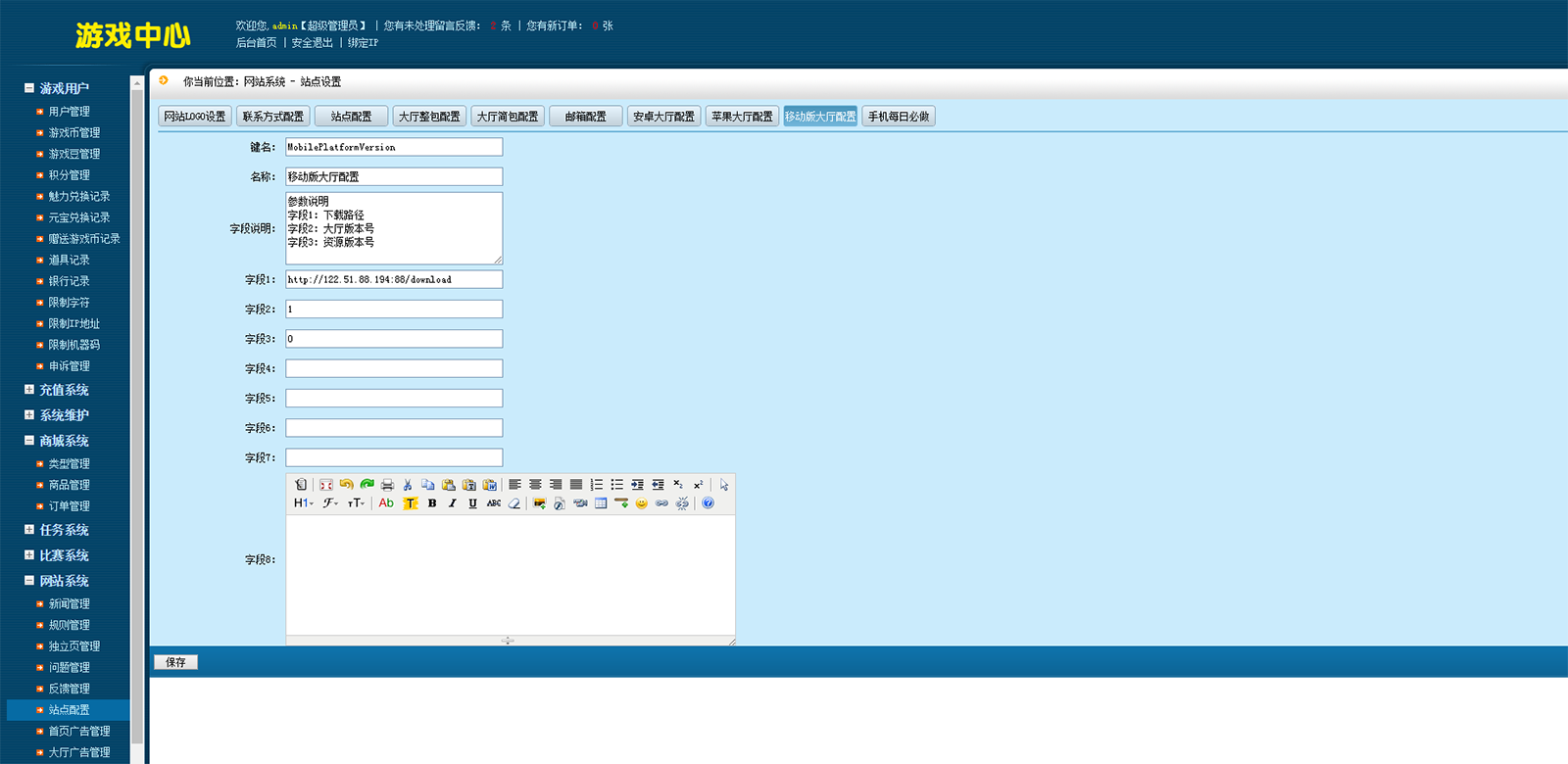The height and width of the screenshot is (764, 1568).
Task: Switch to the 邮箱配置 tab
Action: point(586,117)
